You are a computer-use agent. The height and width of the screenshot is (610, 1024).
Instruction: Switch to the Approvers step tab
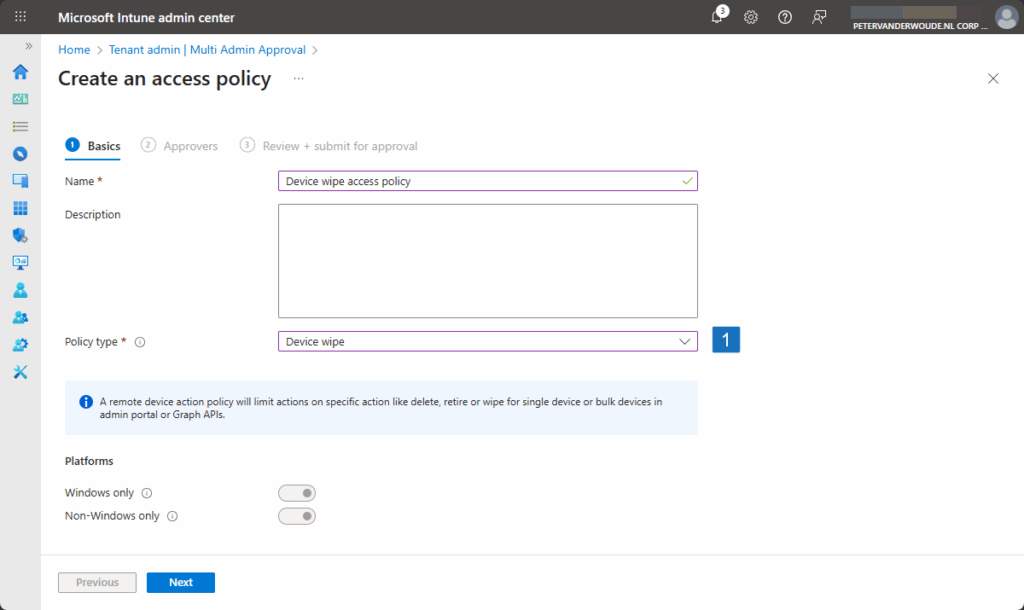[x=190, y=146]
